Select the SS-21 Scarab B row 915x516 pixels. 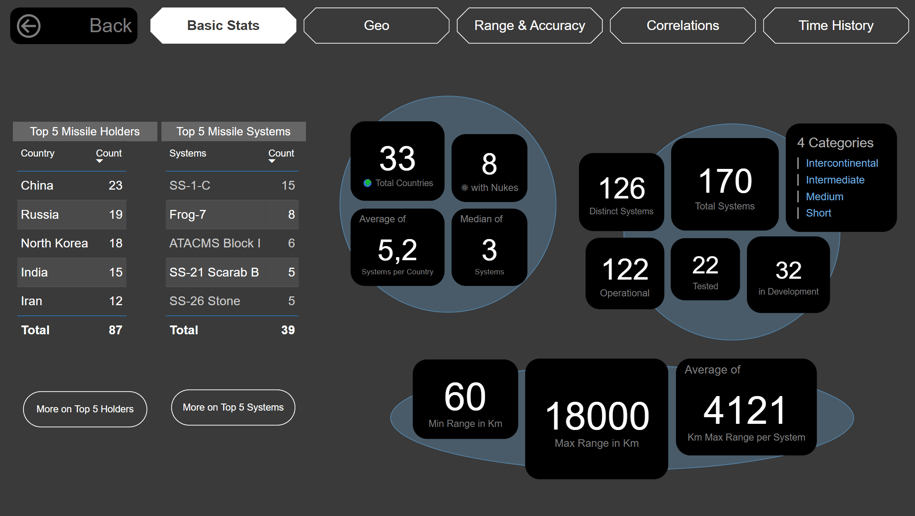tap(232, 272)
